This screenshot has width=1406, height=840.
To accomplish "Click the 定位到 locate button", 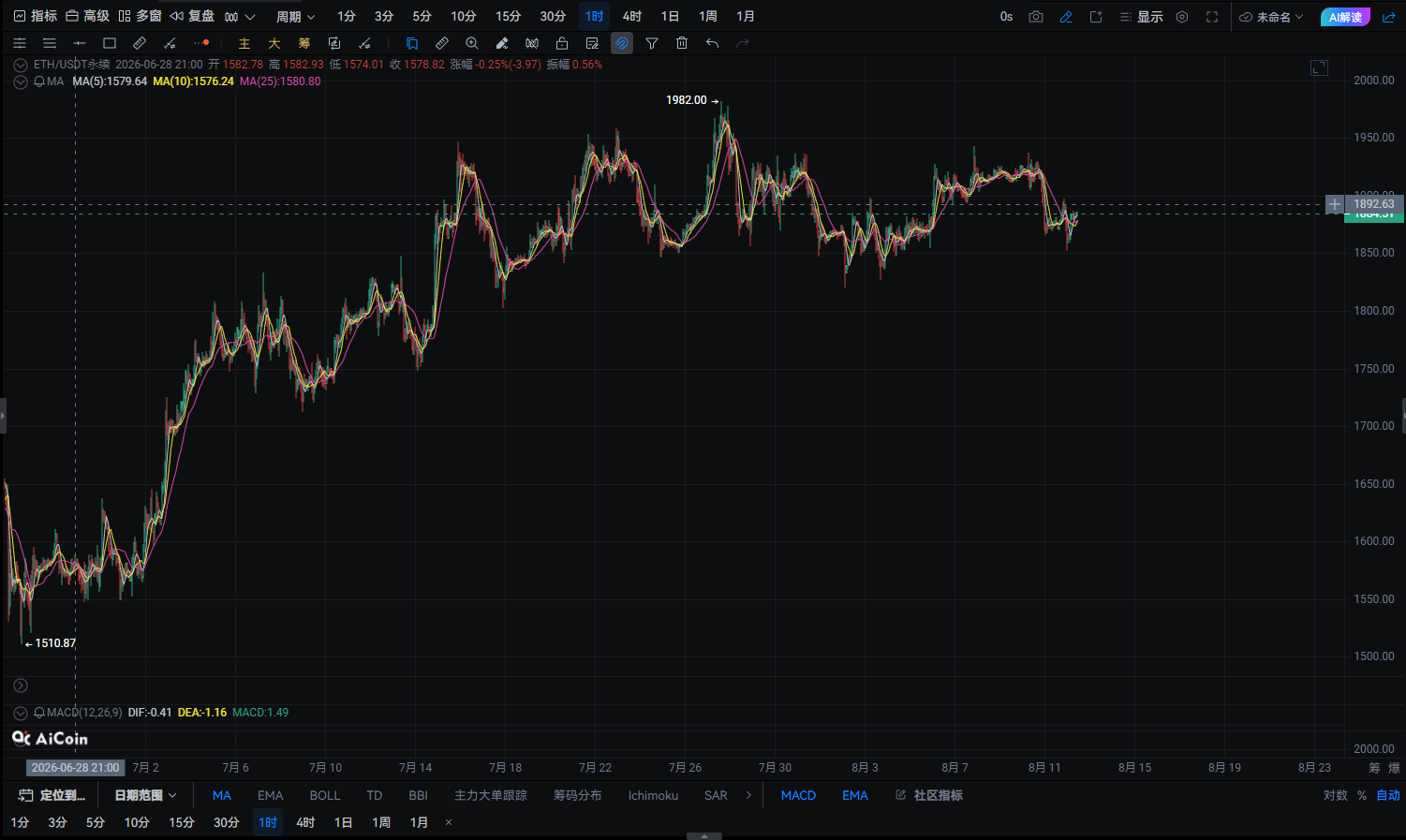I will (x=52, y=795).
